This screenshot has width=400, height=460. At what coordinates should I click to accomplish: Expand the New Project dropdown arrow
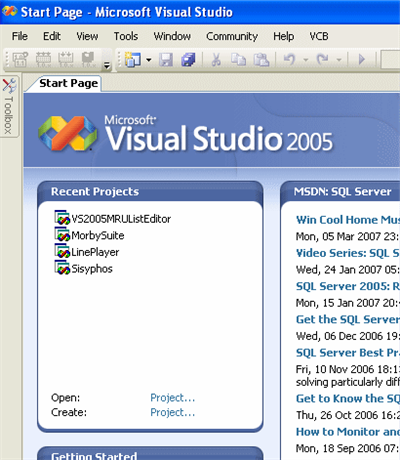click(149, 60)
